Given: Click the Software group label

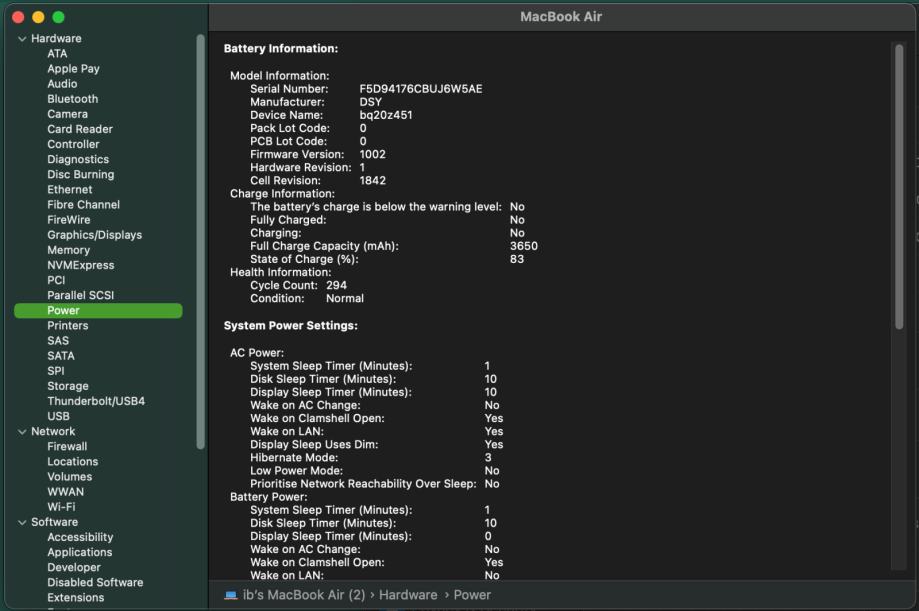Looking at the screenshot, I should pyautogui.click(x=55, y=522).
